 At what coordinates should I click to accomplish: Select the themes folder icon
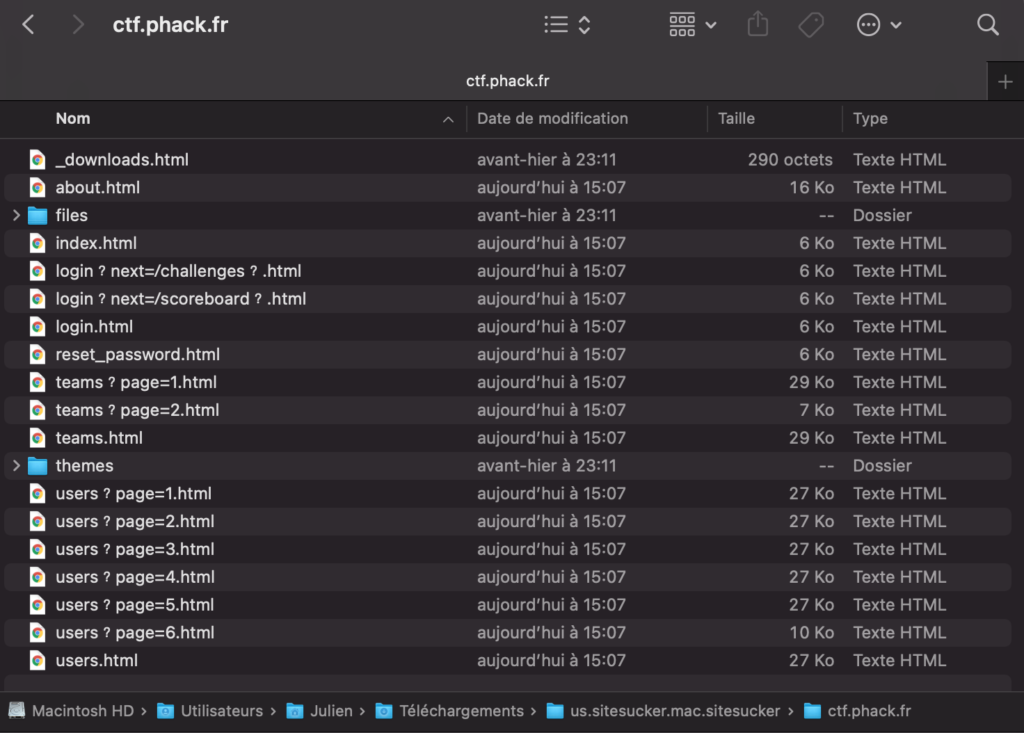[x=38, y=466]
